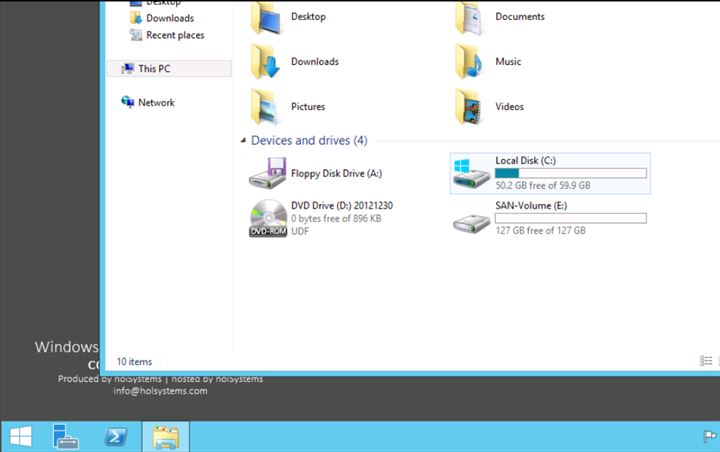Viewport: 720px width, 452px height.
Task: Open the Videos folder icon
Action: (x=471, y=107)
